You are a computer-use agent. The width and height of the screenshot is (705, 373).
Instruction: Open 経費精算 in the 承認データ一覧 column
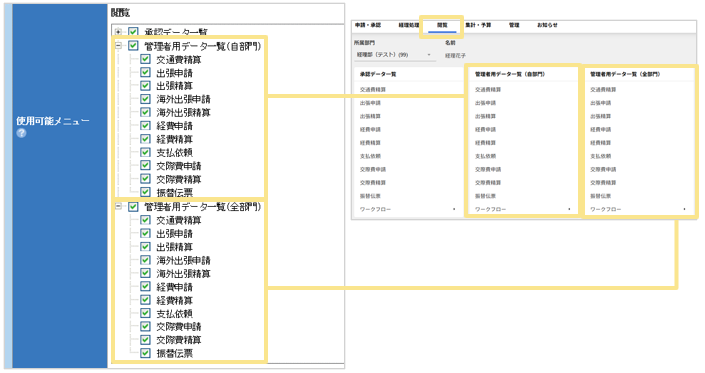point(370,143)
